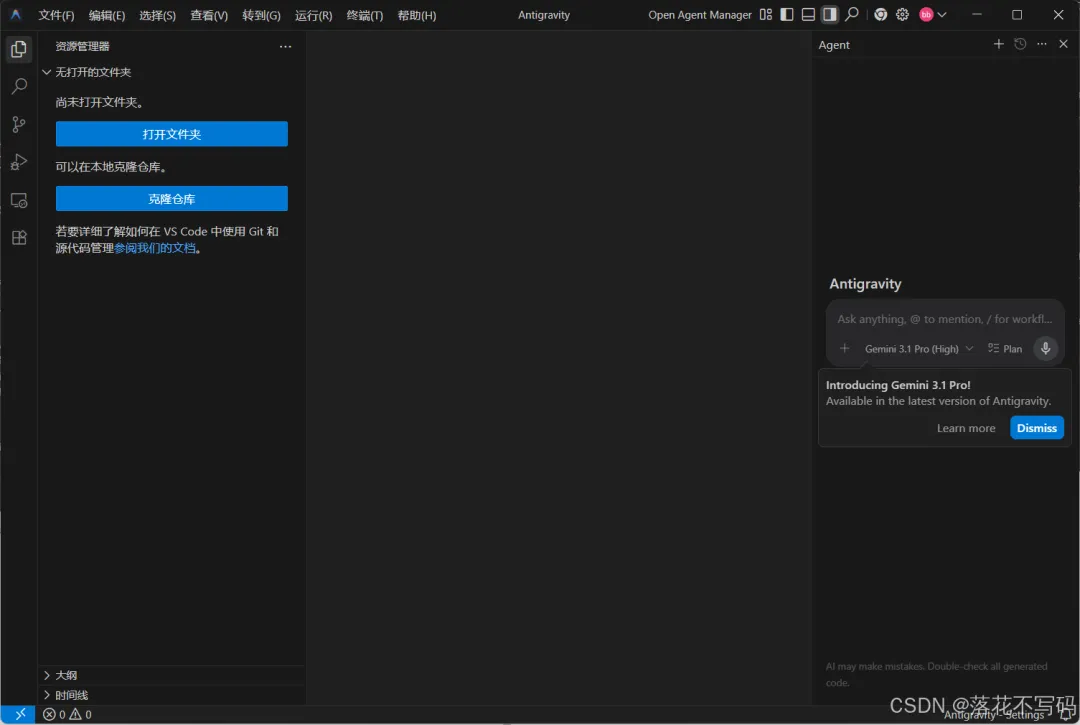Click the add context plus icon in chat box
Image resolution: width=1080 pixels, height=725 pixels.
tap(844, 348)
